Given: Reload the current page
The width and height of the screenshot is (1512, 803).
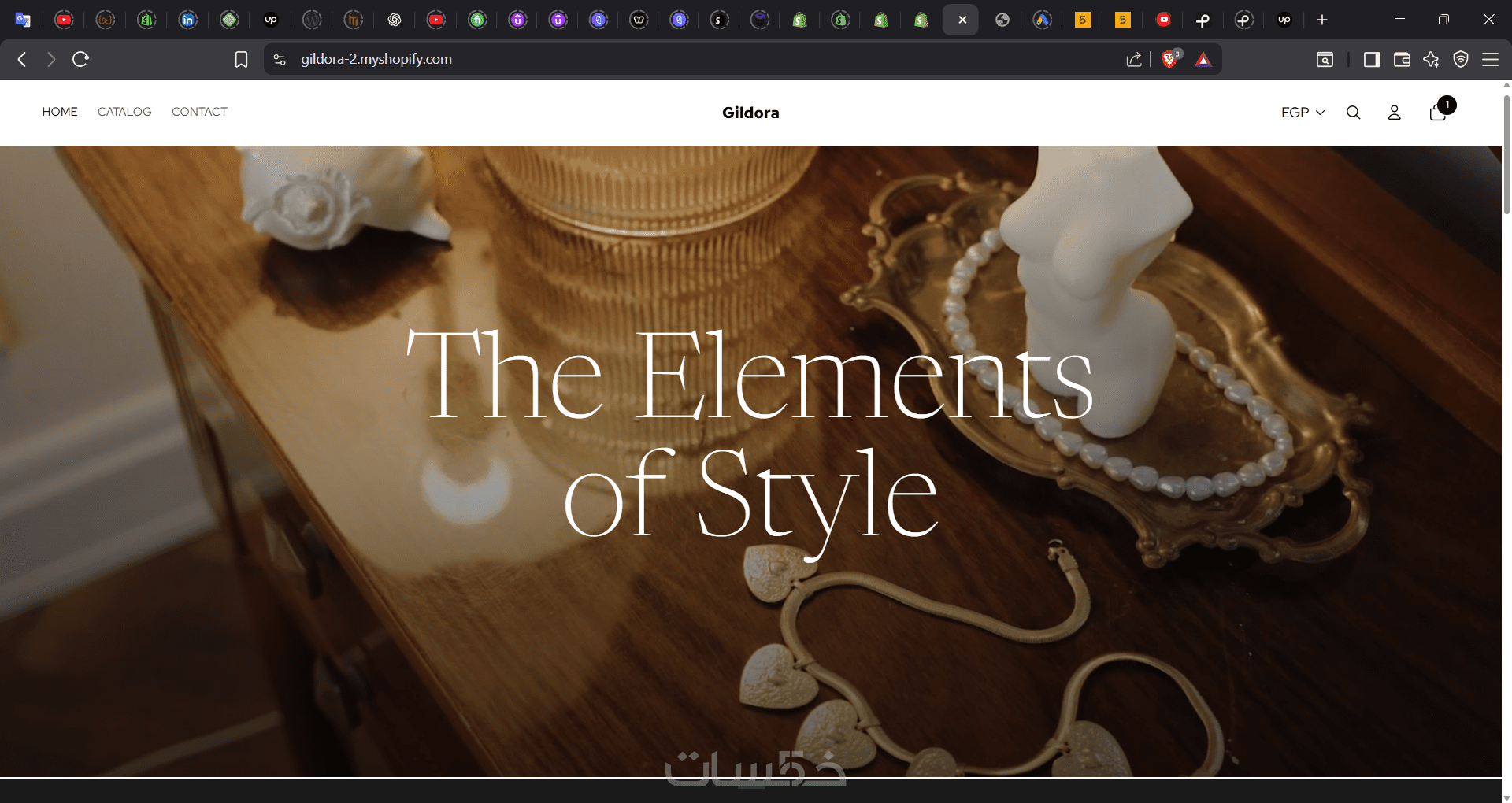Looking at the screenshot, I should click(80, 59).
